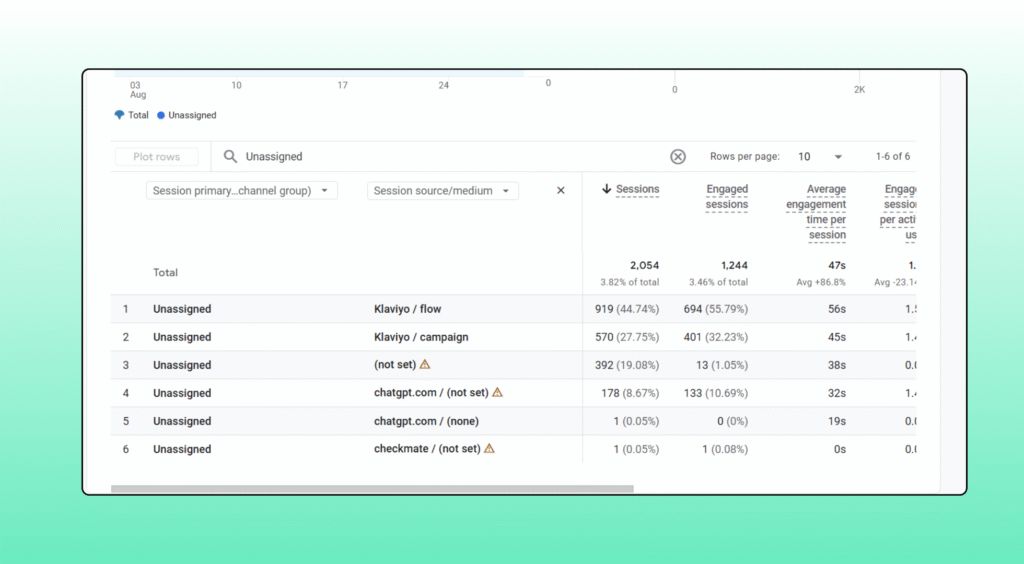Toggle the Total legend item
The height and width of the screenshot is (564, 1024).
[132, 115]
